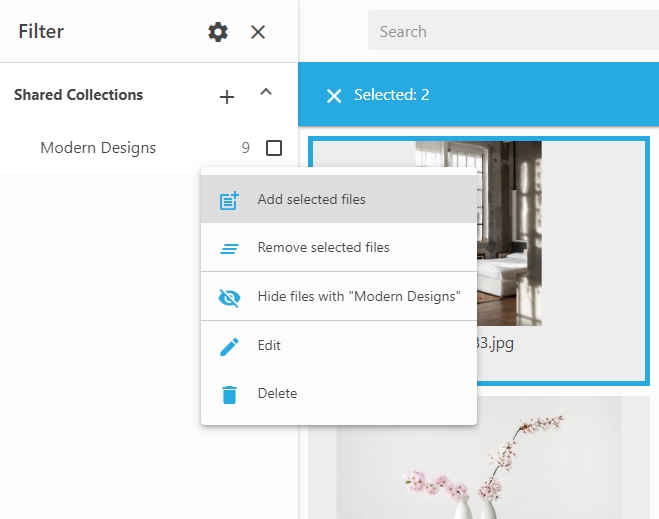Collapse the Shared Collections section

point(266,93)
